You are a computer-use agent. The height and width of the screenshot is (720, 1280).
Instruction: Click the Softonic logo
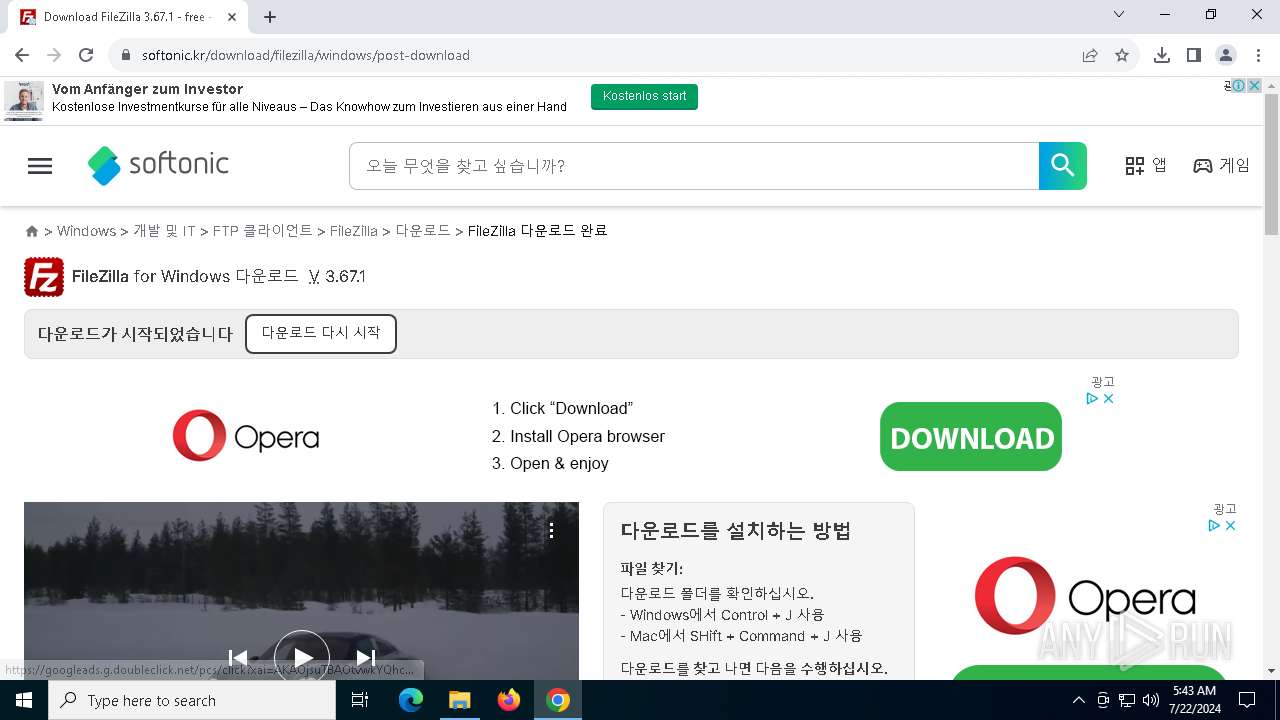tap(158, 165)
